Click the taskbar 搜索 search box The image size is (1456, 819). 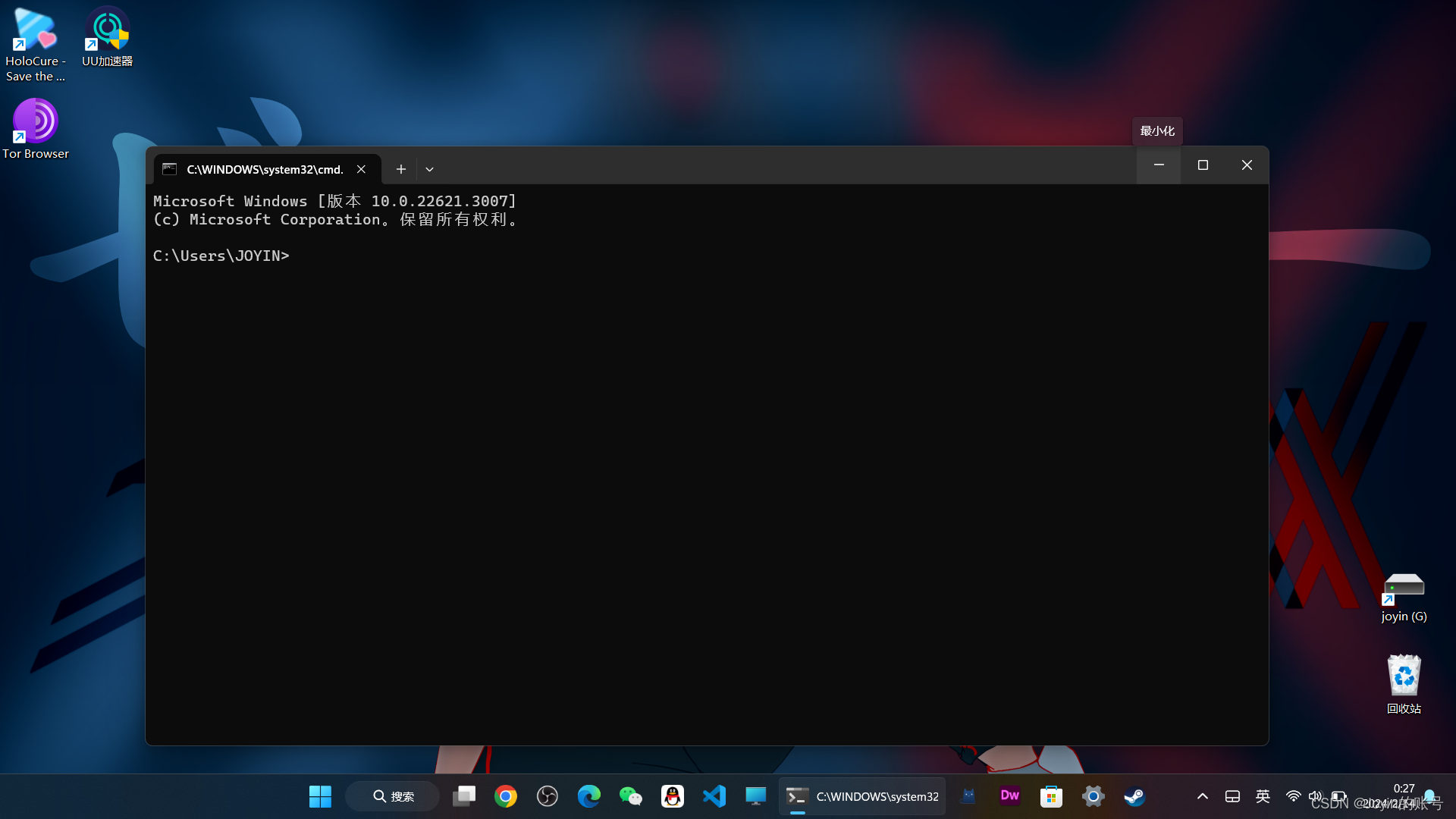[393, 796]
